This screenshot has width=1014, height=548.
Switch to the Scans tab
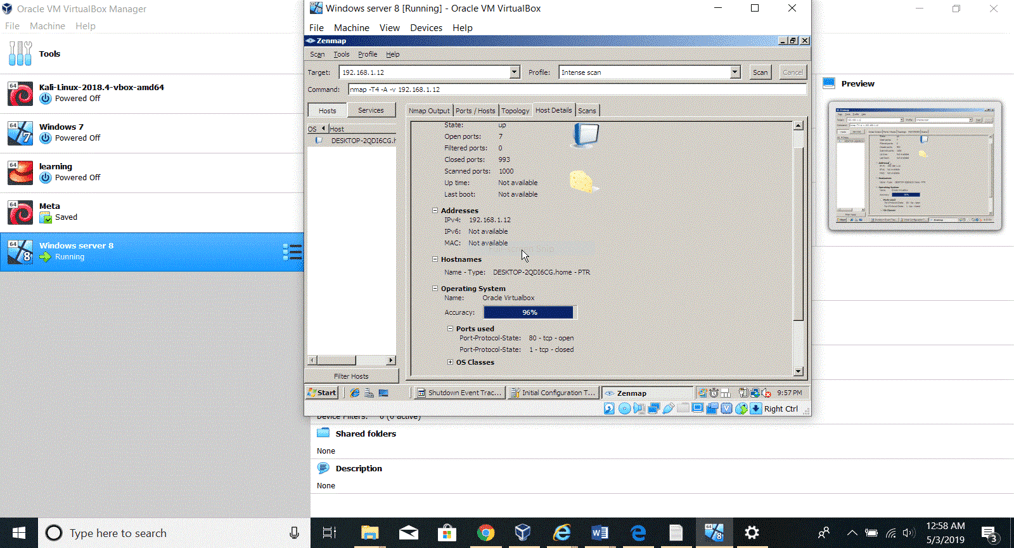(587, 111)
